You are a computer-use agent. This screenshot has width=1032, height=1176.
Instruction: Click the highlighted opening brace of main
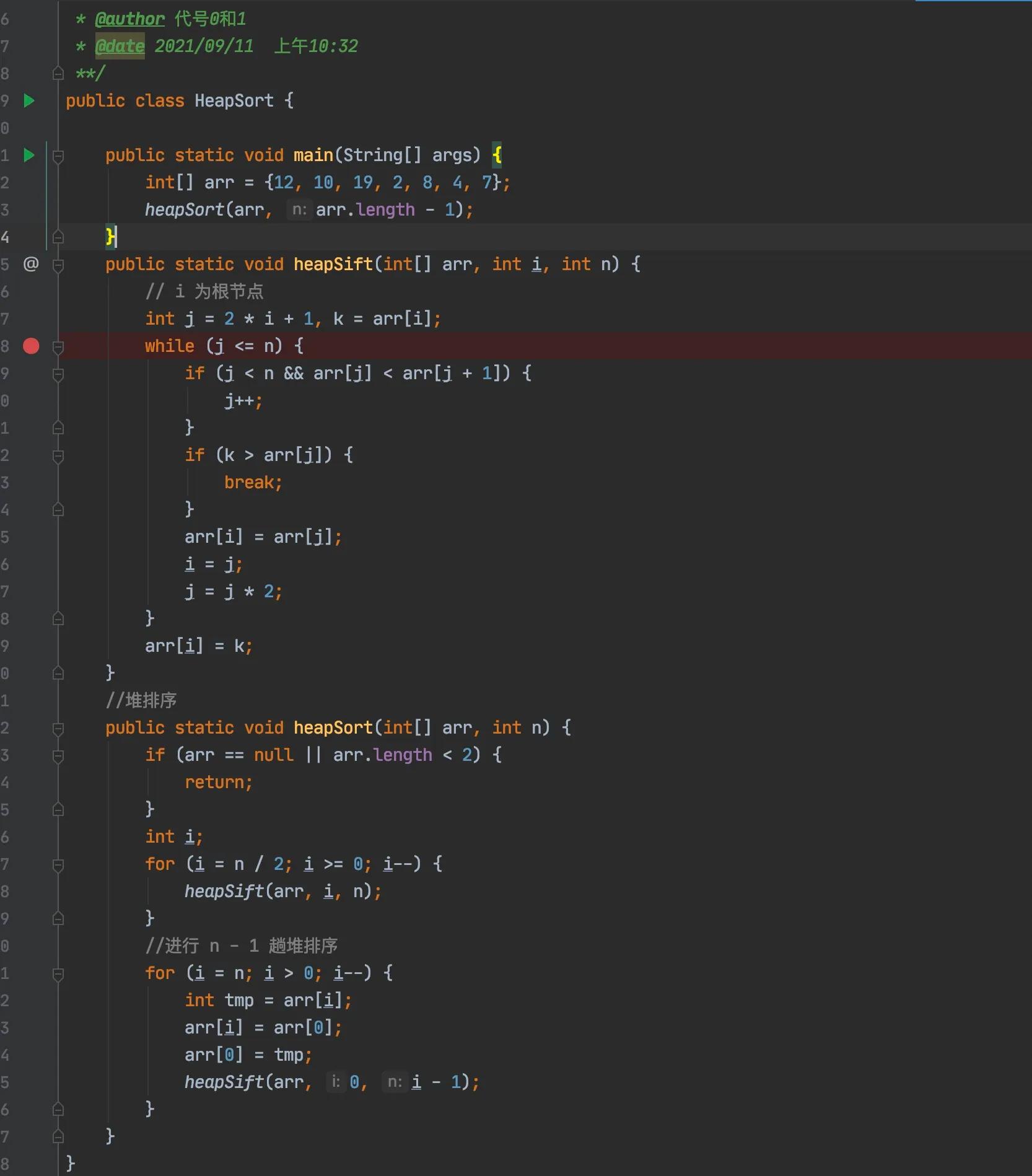point(497,155)
